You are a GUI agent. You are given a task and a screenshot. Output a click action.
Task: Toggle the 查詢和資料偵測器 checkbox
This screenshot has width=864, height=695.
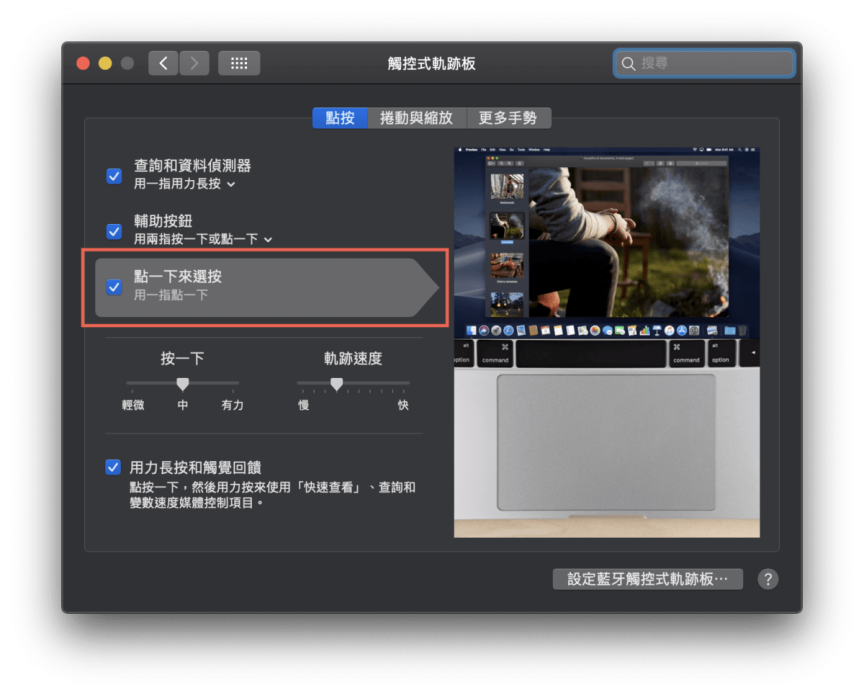(x=114, y=176)
